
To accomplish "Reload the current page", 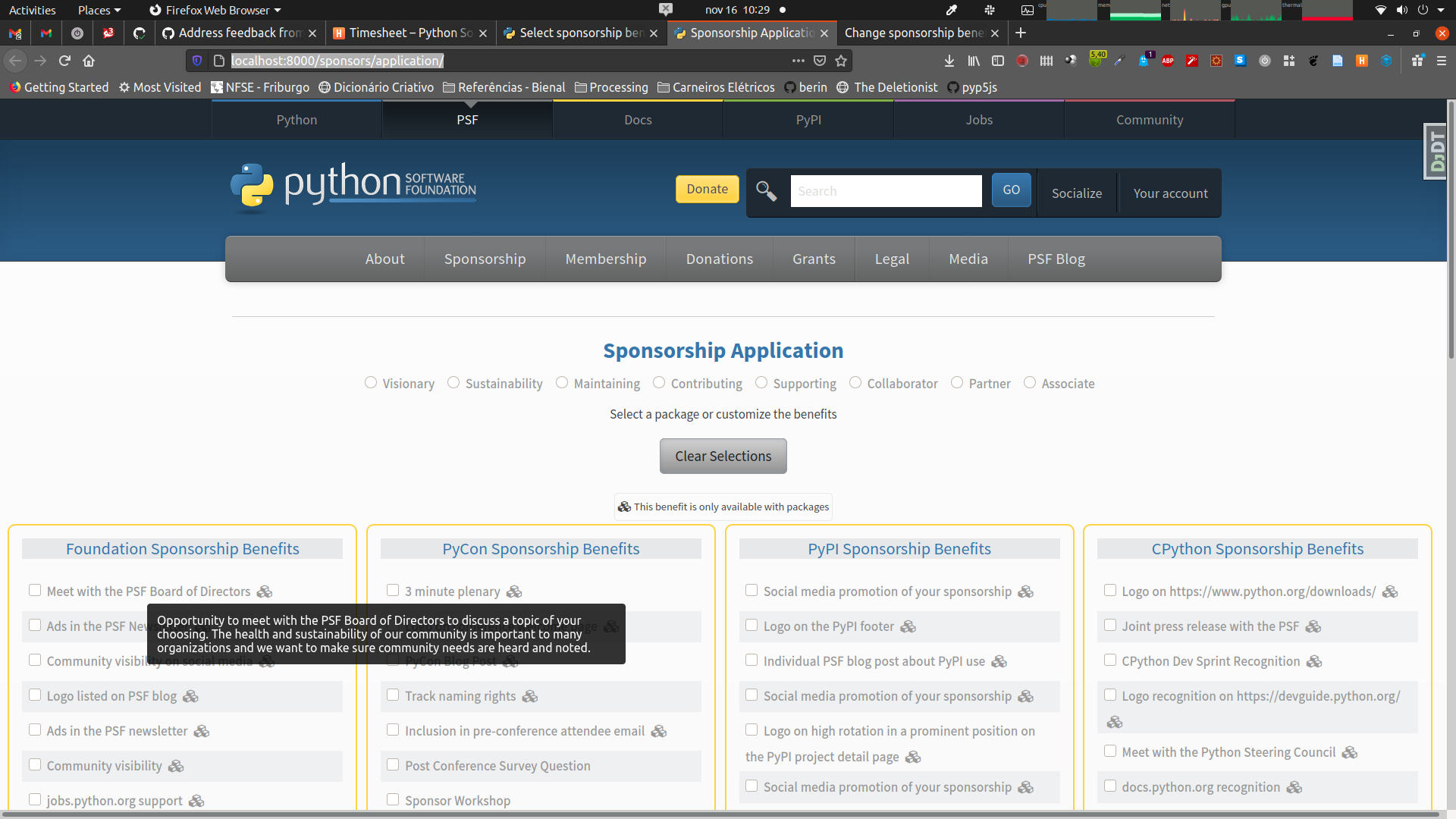I will (64, 61).
